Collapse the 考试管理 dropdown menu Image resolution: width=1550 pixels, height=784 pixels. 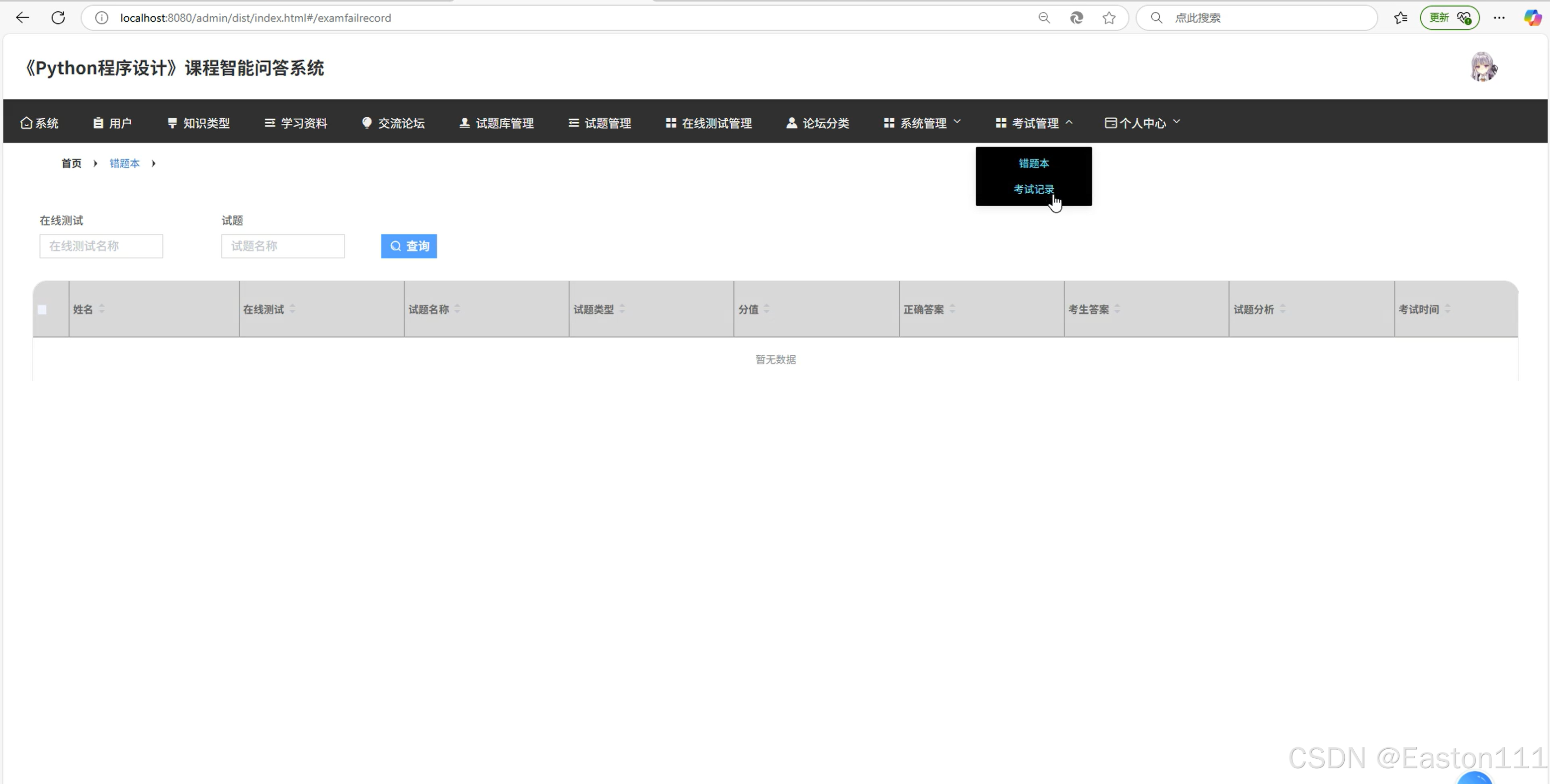(x=1033, y=123)
